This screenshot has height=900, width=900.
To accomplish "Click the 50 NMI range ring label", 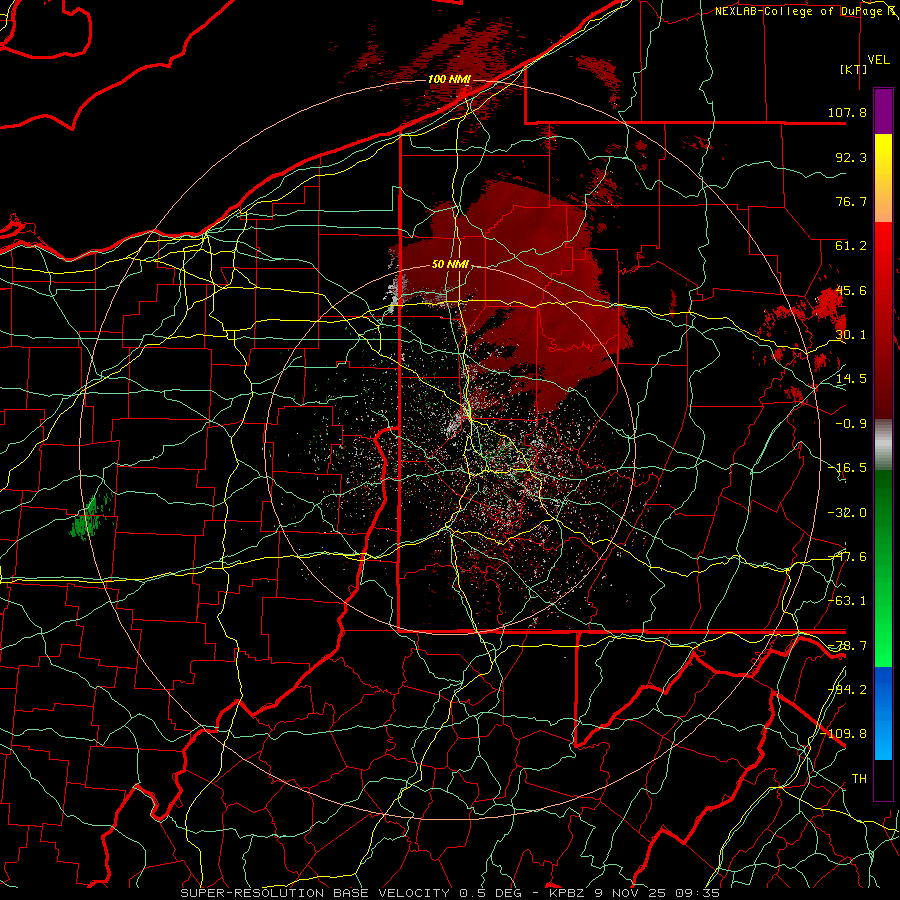I will (450, 264).
